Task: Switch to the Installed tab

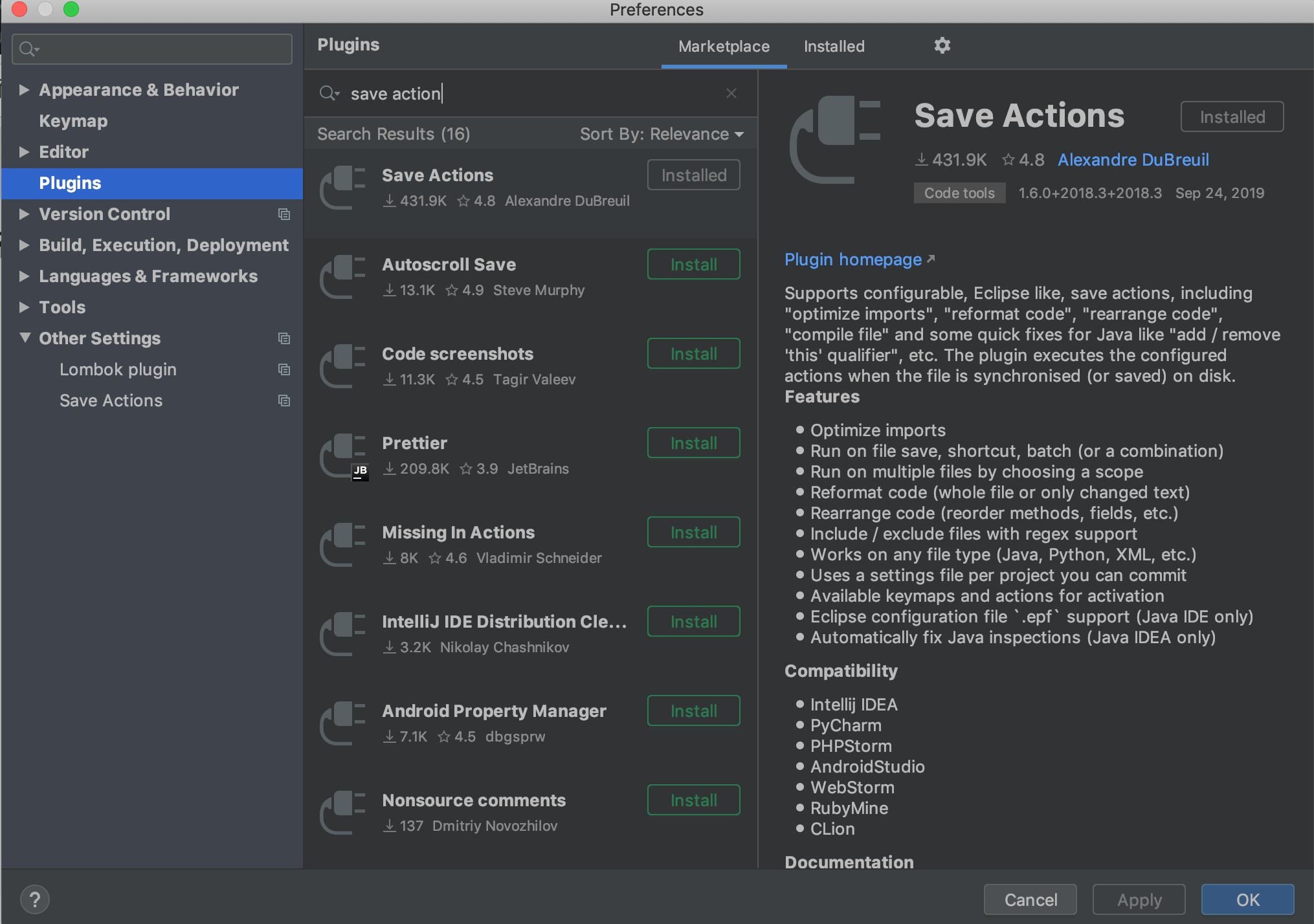Action: click(x=834, y=46)
